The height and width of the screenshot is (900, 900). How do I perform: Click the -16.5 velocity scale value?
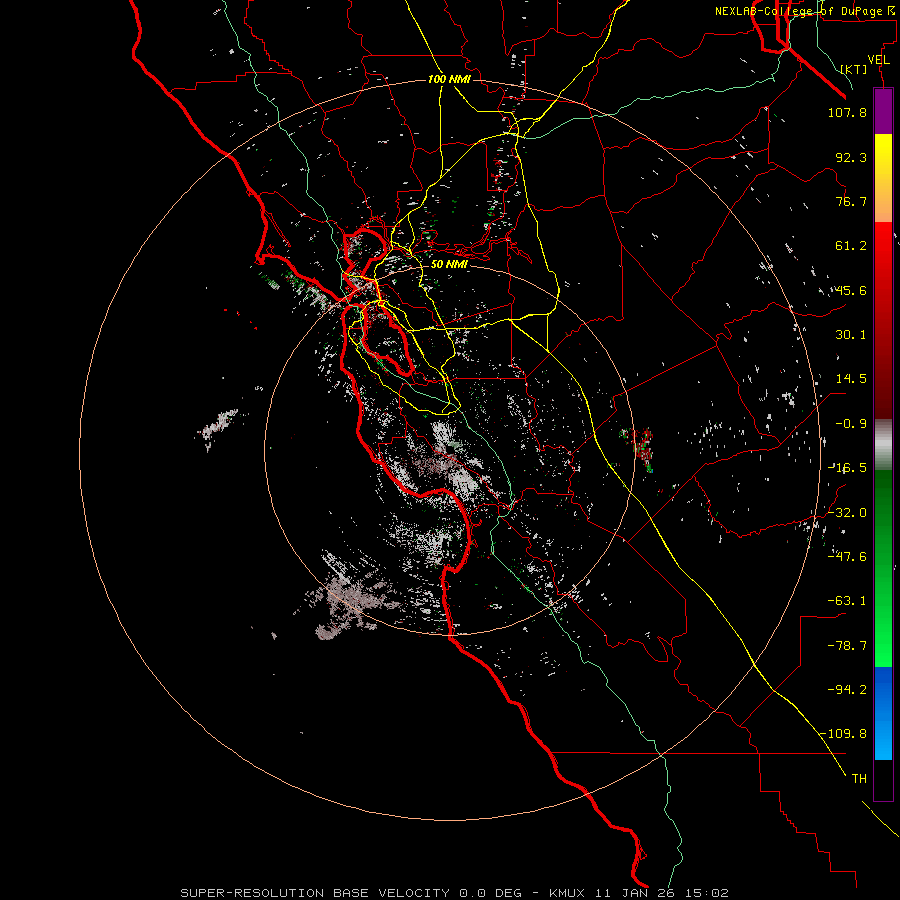click(847, 468)
